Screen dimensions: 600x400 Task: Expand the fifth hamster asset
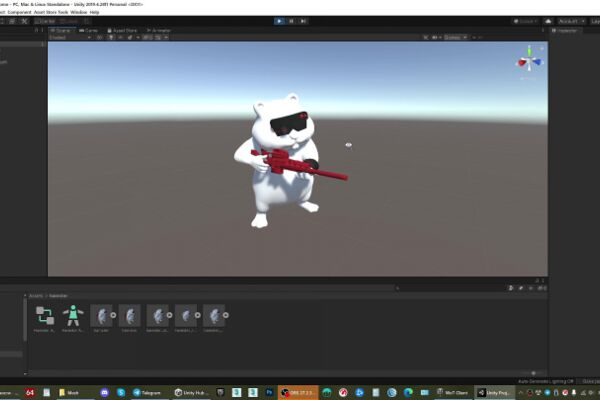(226, 315)
